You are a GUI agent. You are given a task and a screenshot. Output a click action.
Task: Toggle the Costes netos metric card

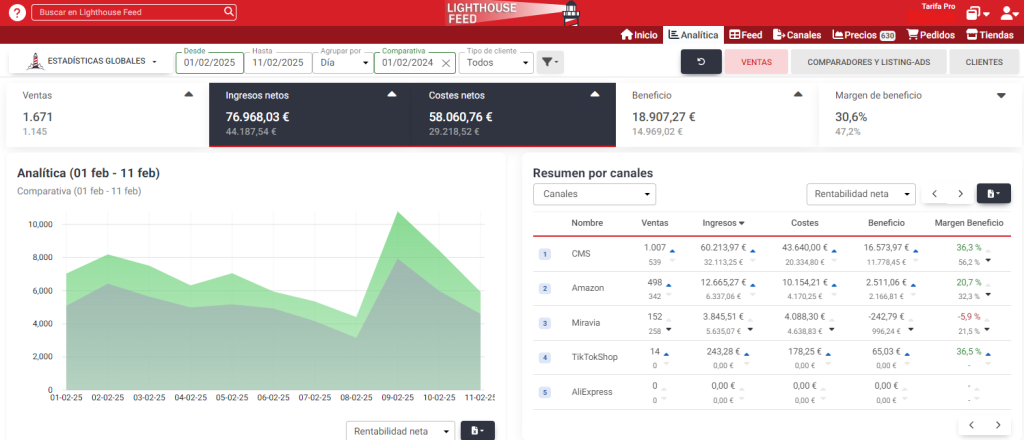[x=513, y=114]
